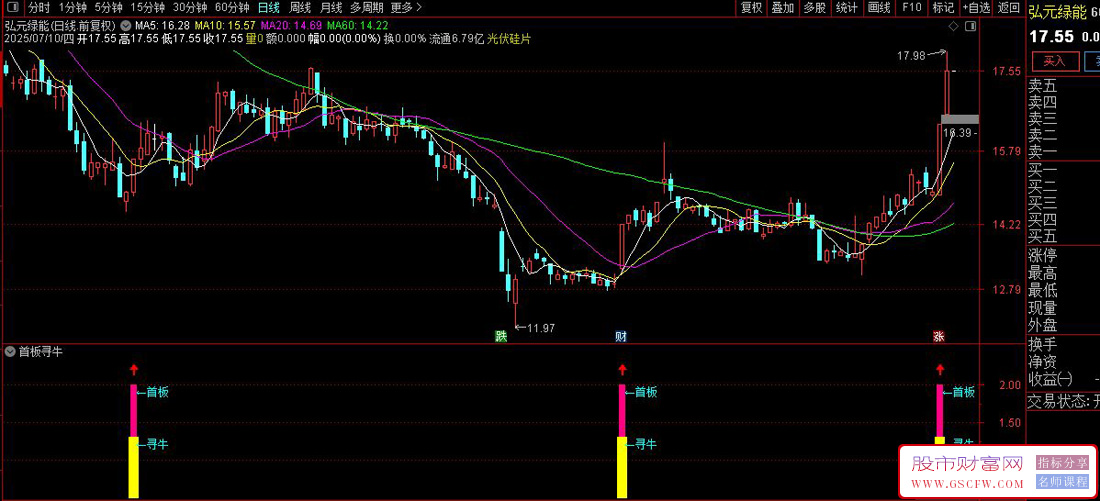Click the MA10: 15.57 indicator label
Image resolution: width=1100 pixels, height=501 pixels.
click(x=225, y=25)
